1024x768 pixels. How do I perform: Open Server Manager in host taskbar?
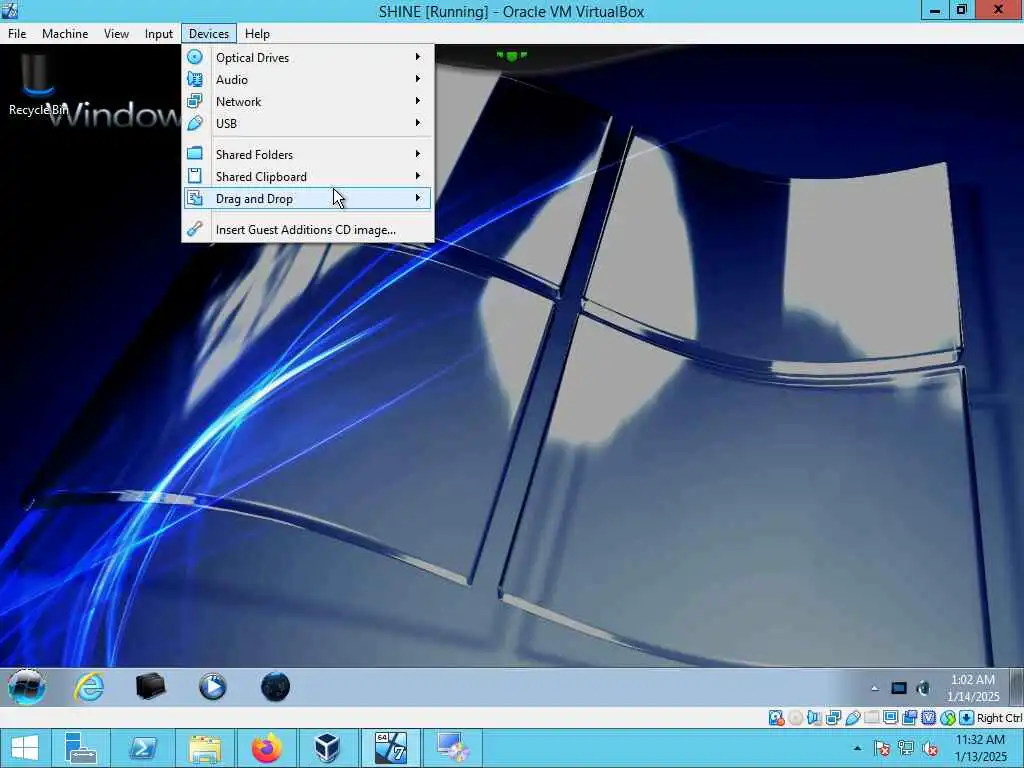[x=81, y=748]
